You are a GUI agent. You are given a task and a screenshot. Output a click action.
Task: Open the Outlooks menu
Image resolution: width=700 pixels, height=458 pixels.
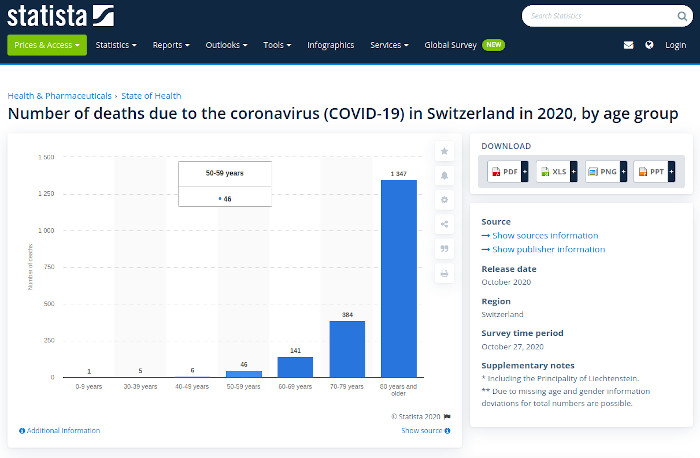(226, 45)
